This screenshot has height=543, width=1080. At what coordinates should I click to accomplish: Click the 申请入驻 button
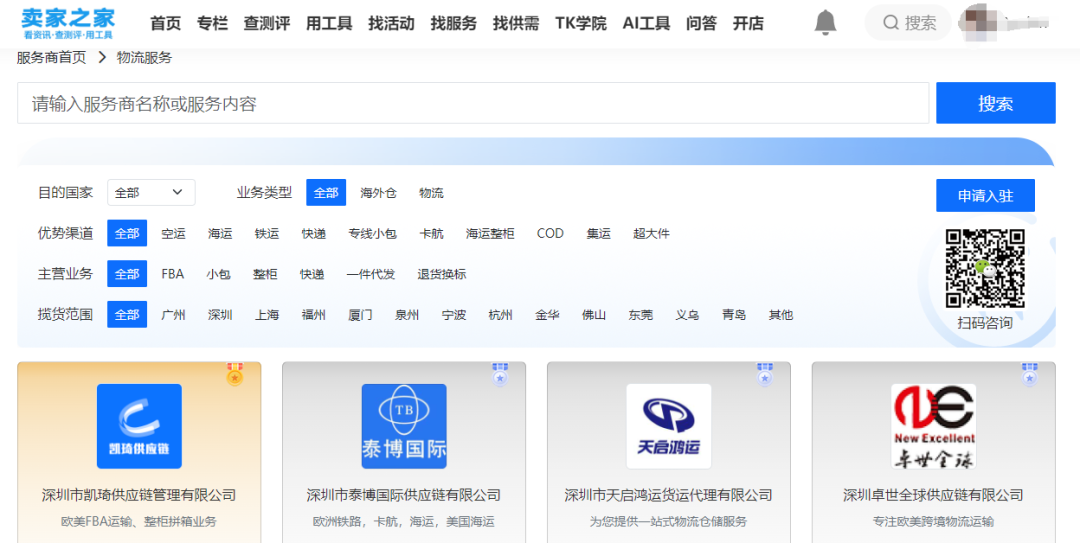tap(985, 196)
